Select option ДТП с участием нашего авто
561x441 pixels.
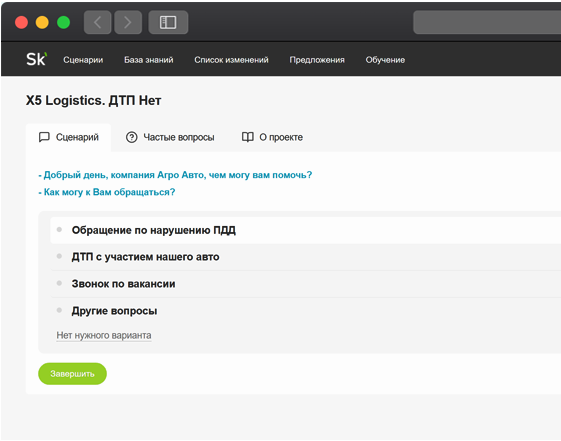pos(306,257)
